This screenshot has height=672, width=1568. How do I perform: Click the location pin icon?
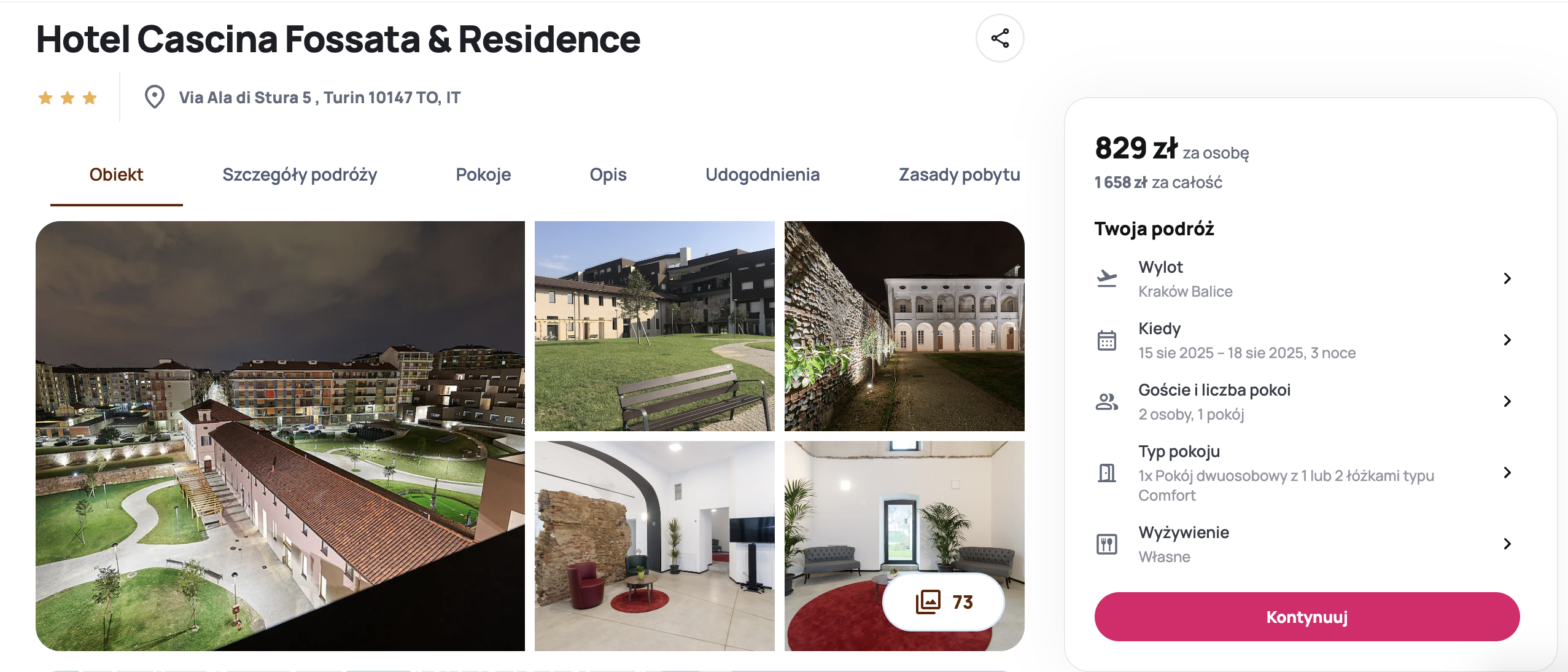(154, 97)
